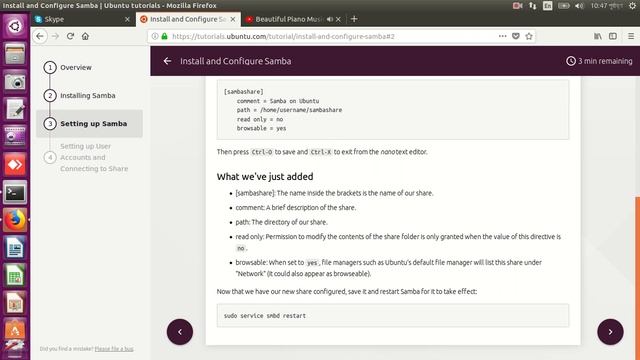Bookmark this page with the star

(x=529, y=36)
